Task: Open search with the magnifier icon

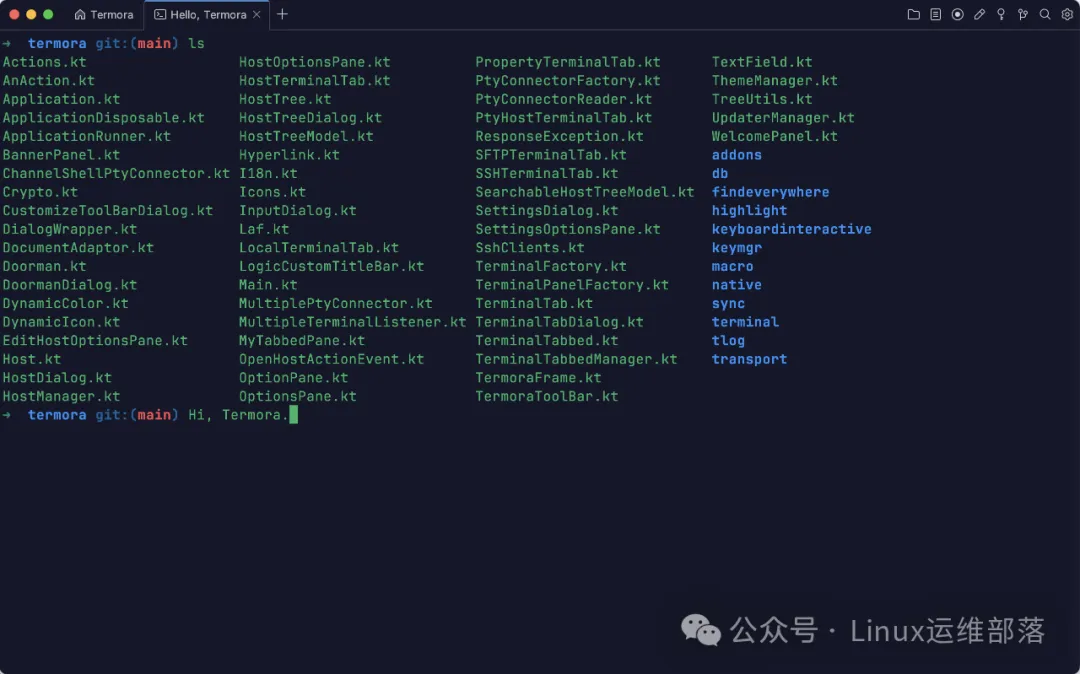Action: coord(1045,15)
